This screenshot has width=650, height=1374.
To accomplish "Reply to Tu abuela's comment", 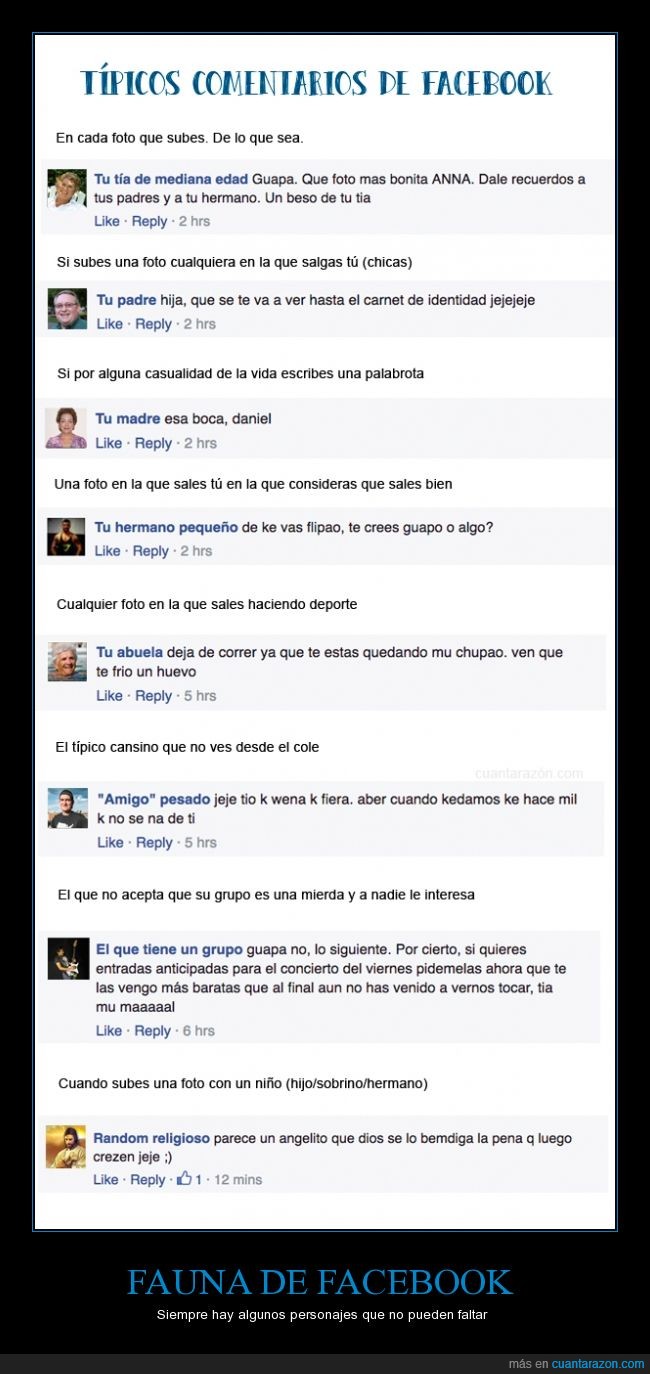I will (153, 696).
